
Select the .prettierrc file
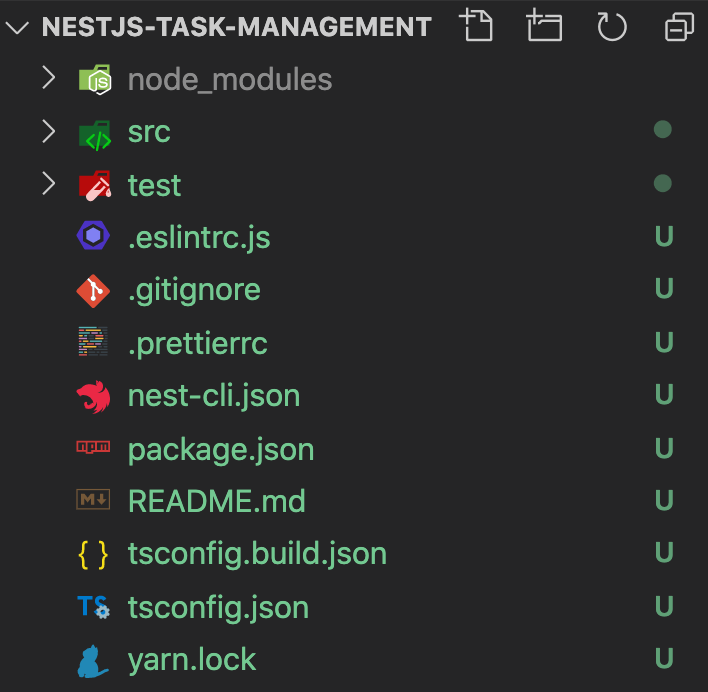198,343
